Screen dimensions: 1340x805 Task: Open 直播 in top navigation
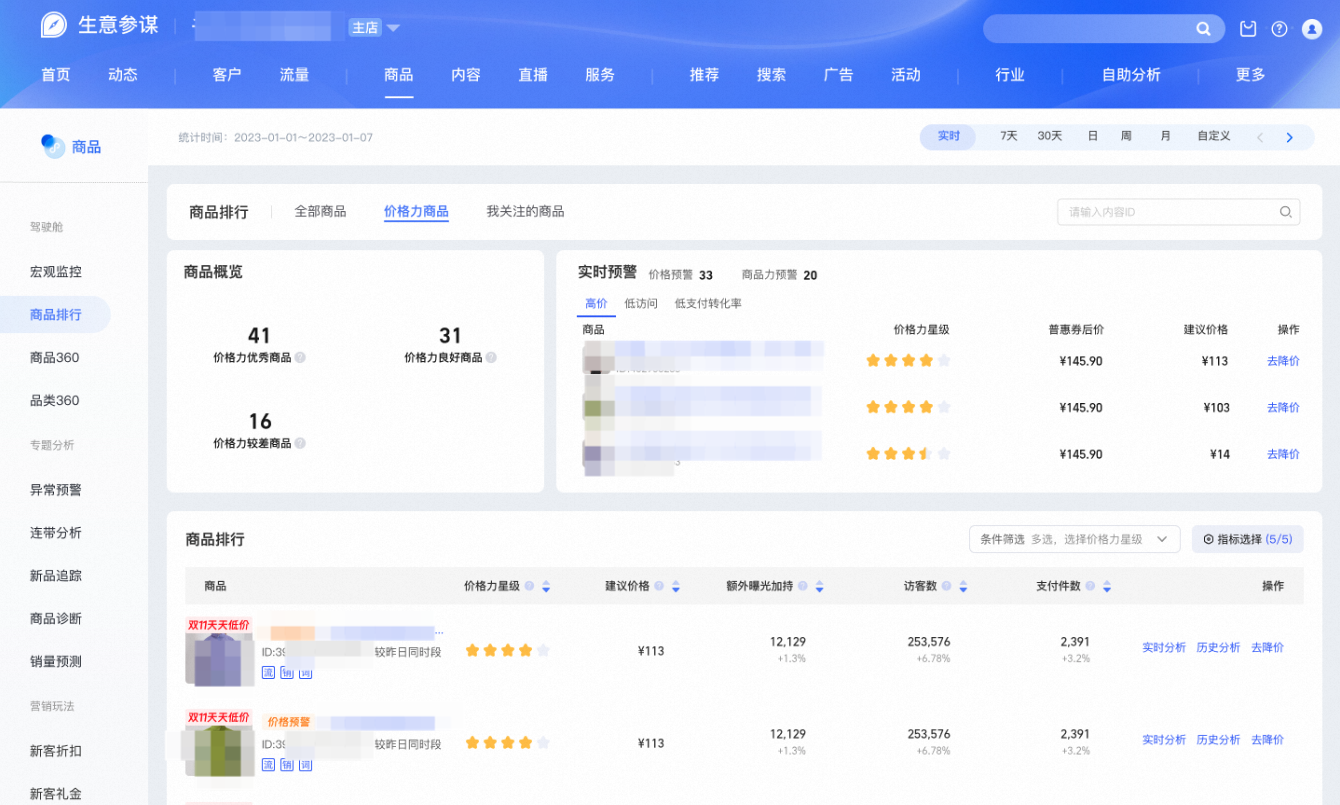533,74
